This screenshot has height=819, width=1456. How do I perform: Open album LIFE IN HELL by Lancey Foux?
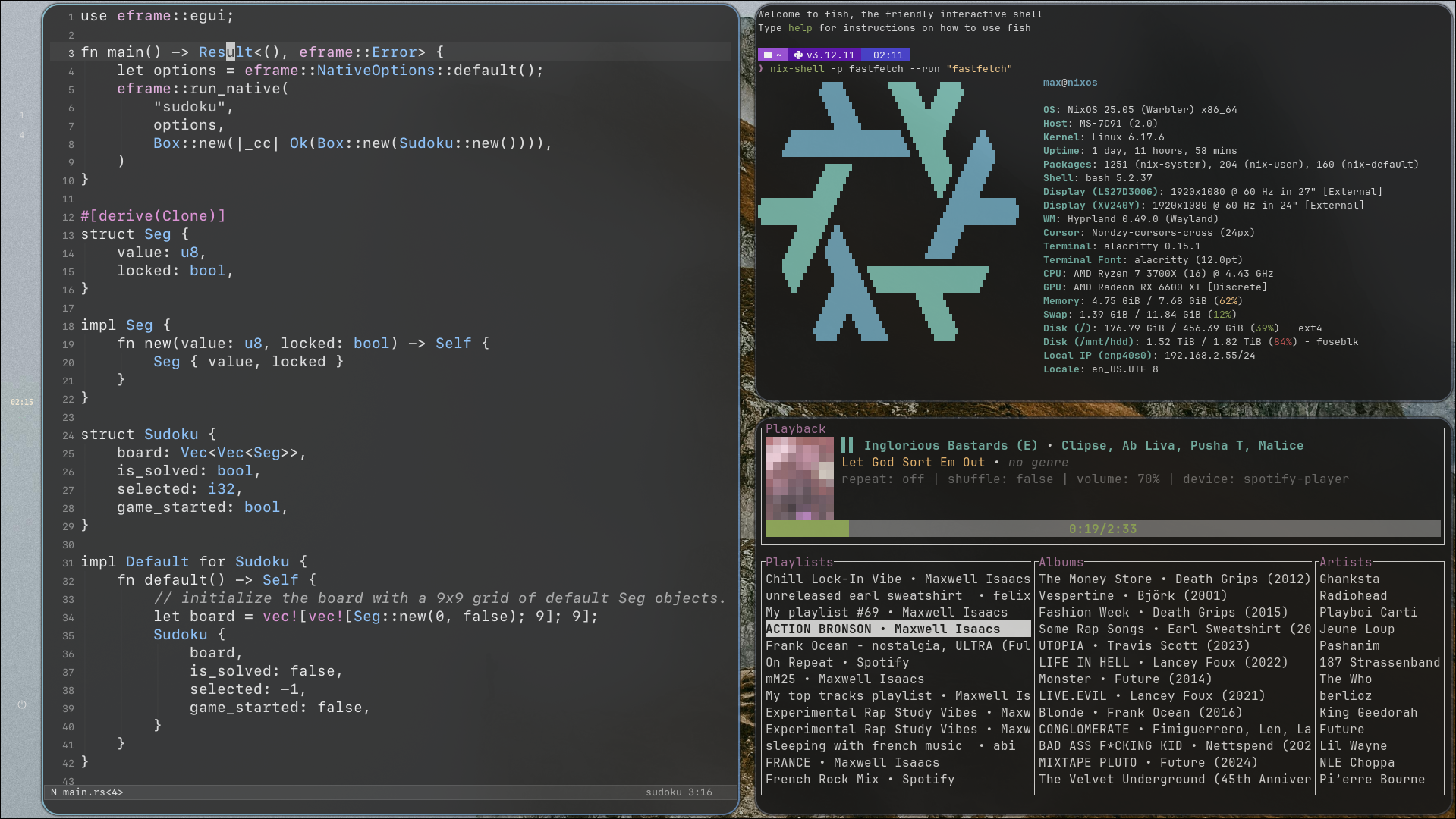click(1175, 662)
